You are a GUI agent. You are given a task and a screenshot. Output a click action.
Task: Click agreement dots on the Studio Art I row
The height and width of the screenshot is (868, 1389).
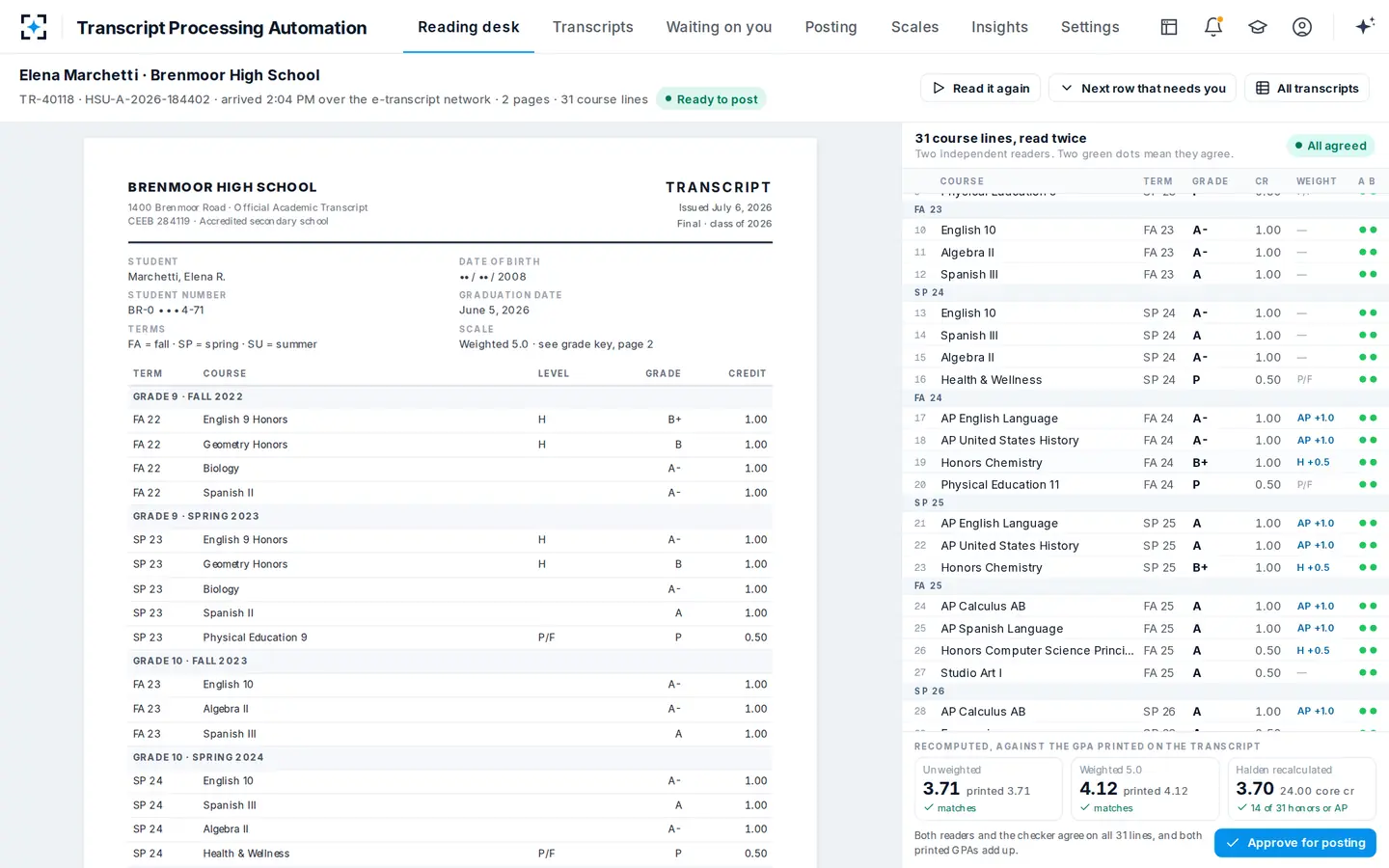(x=1367, y=673)
